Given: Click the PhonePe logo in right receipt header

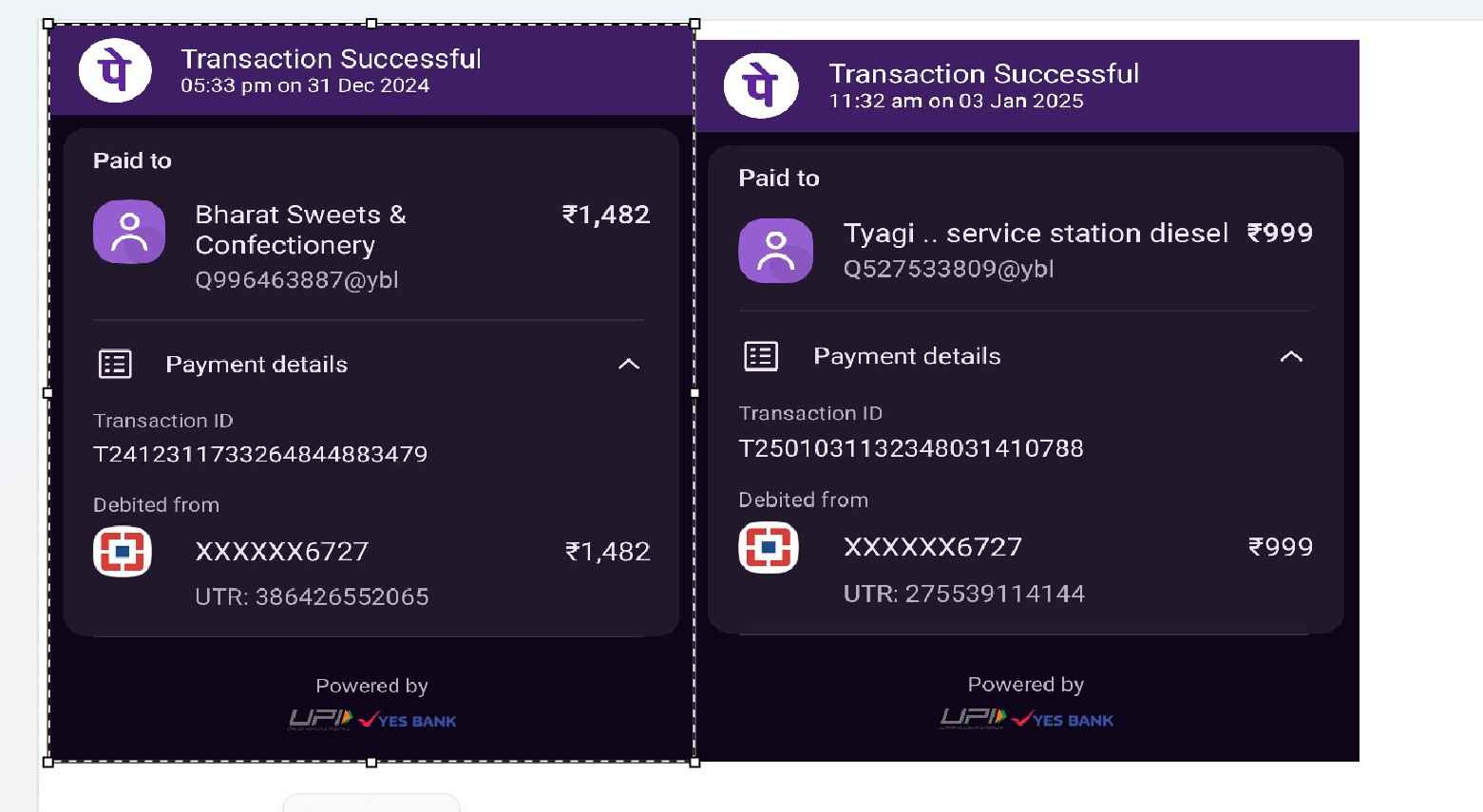Looking at the screenshot, I should tap(761, 85).
